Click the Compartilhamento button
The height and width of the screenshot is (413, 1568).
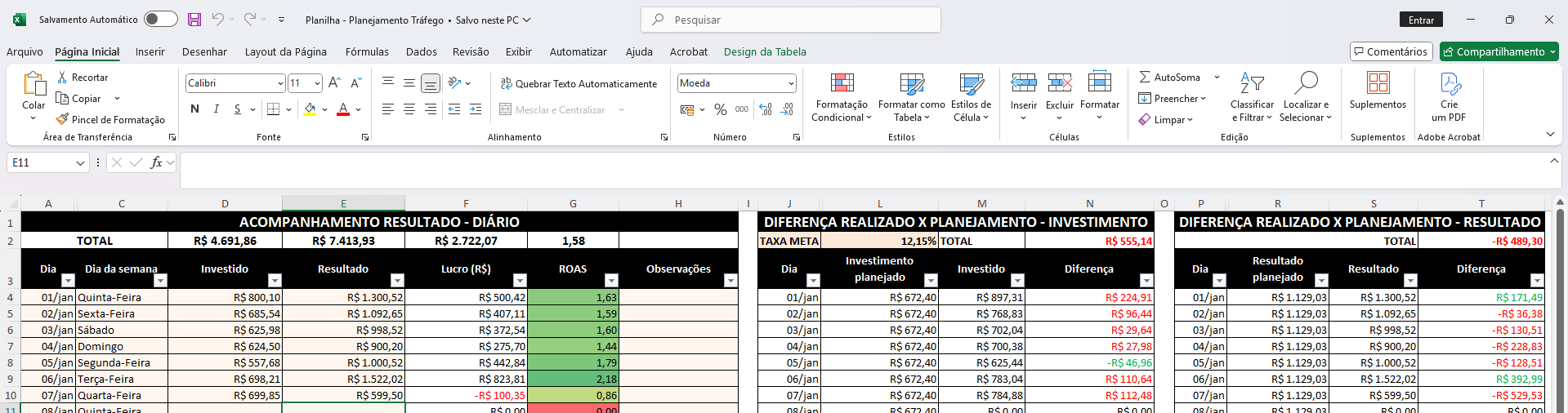(1499, 51)
